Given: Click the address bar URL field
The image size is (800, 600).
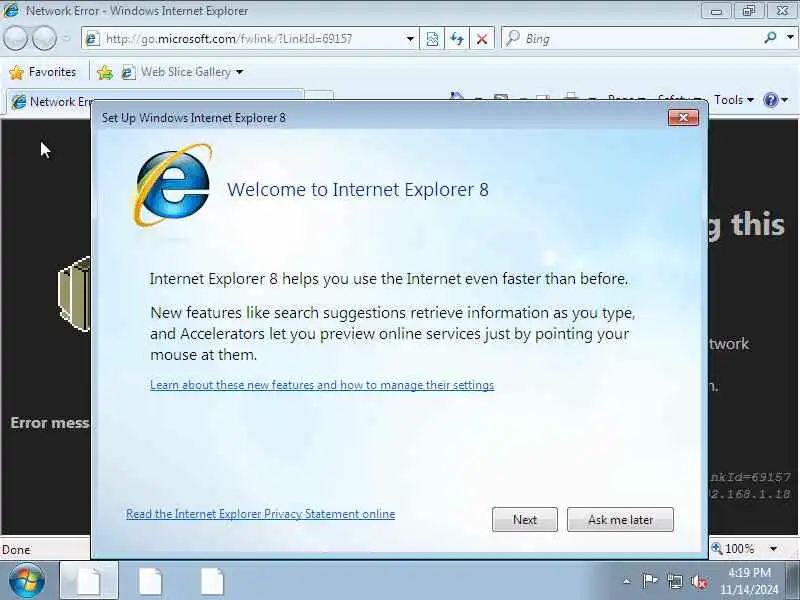Looking at the screenshot, I should [x=250, y=39].
